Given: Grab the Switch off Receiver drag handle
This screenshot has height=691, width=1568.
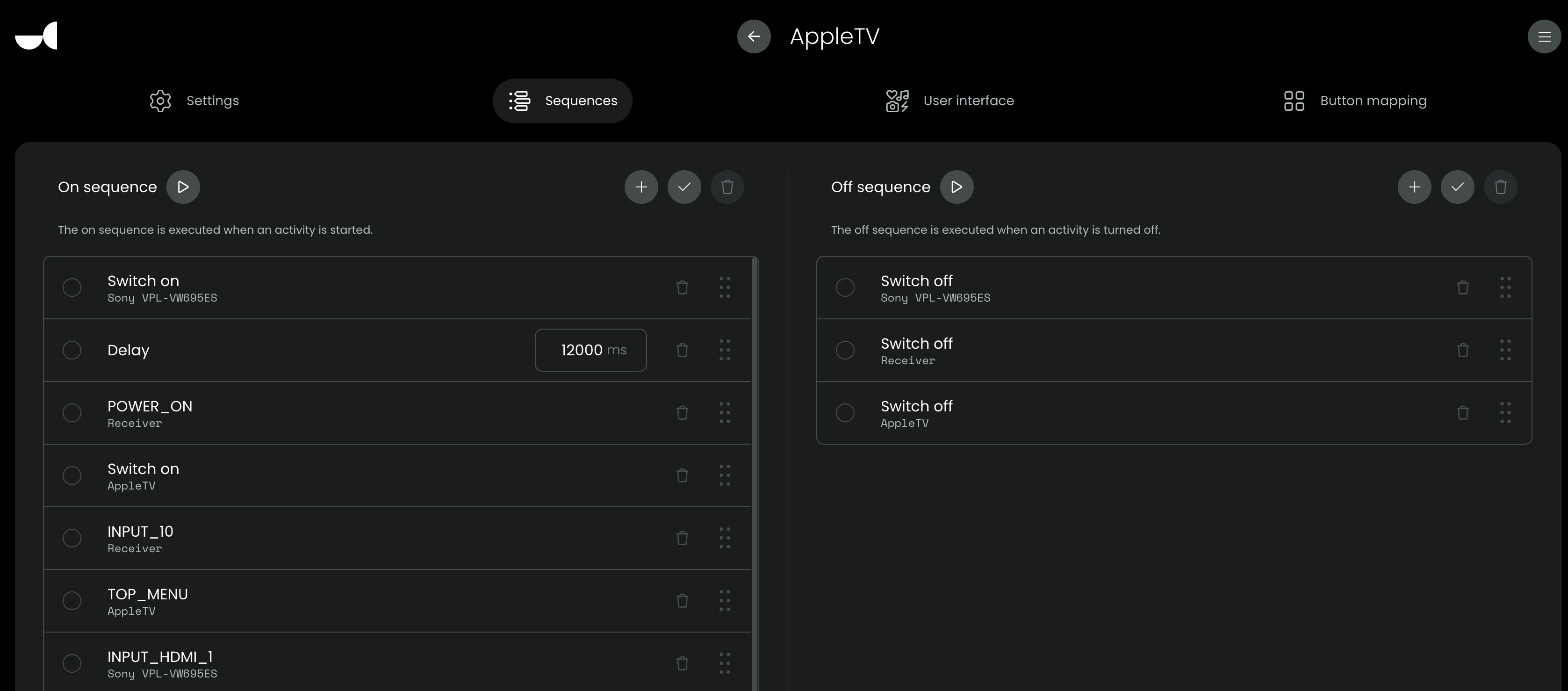Looking at the screenshot, I should click(x=1505, y=350).
